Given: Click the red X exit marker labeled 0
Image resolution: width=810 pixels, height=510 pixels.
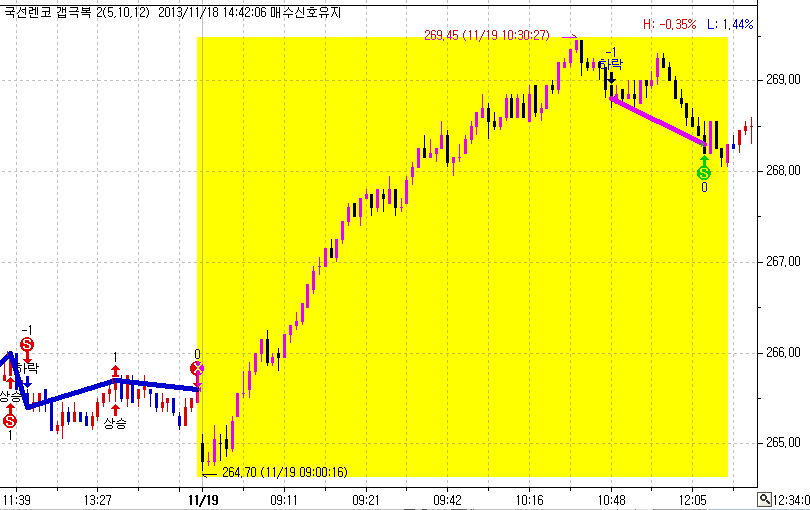Looking at the screenshot, I should (197, 368).
